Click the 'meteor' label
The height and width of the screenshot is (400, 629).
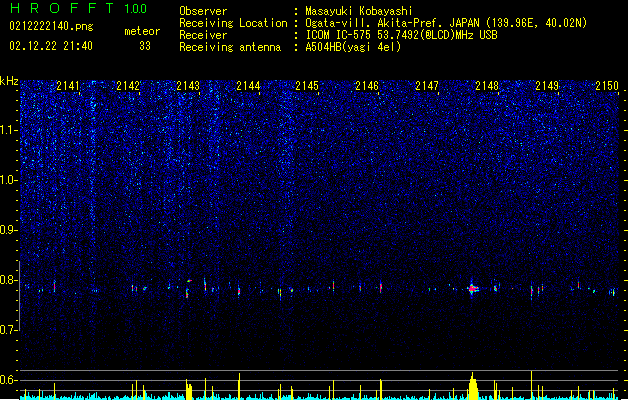point(142,31)
